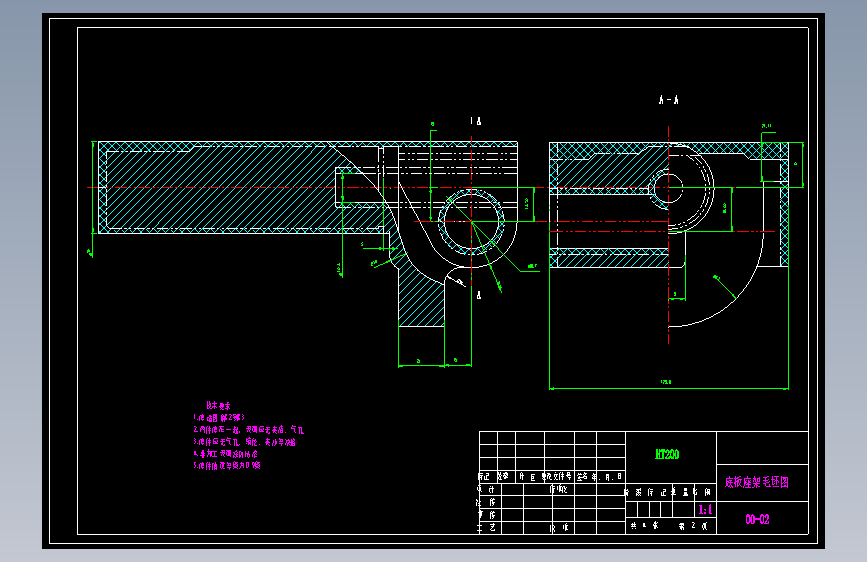
Task: Click the large circular bore in the left view
Action: [x=471, y=221]
